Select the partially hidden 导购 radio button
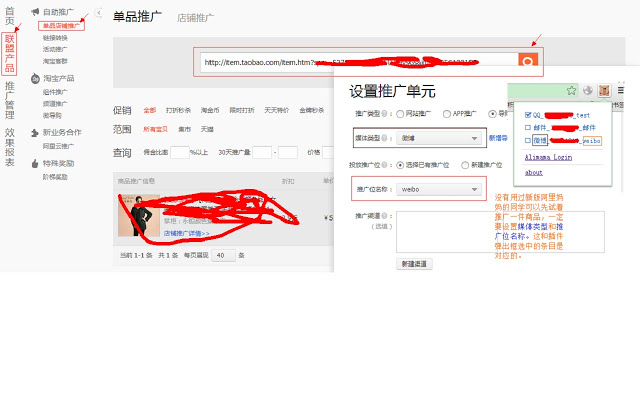 pyautogui.click(x=492, y=114)
